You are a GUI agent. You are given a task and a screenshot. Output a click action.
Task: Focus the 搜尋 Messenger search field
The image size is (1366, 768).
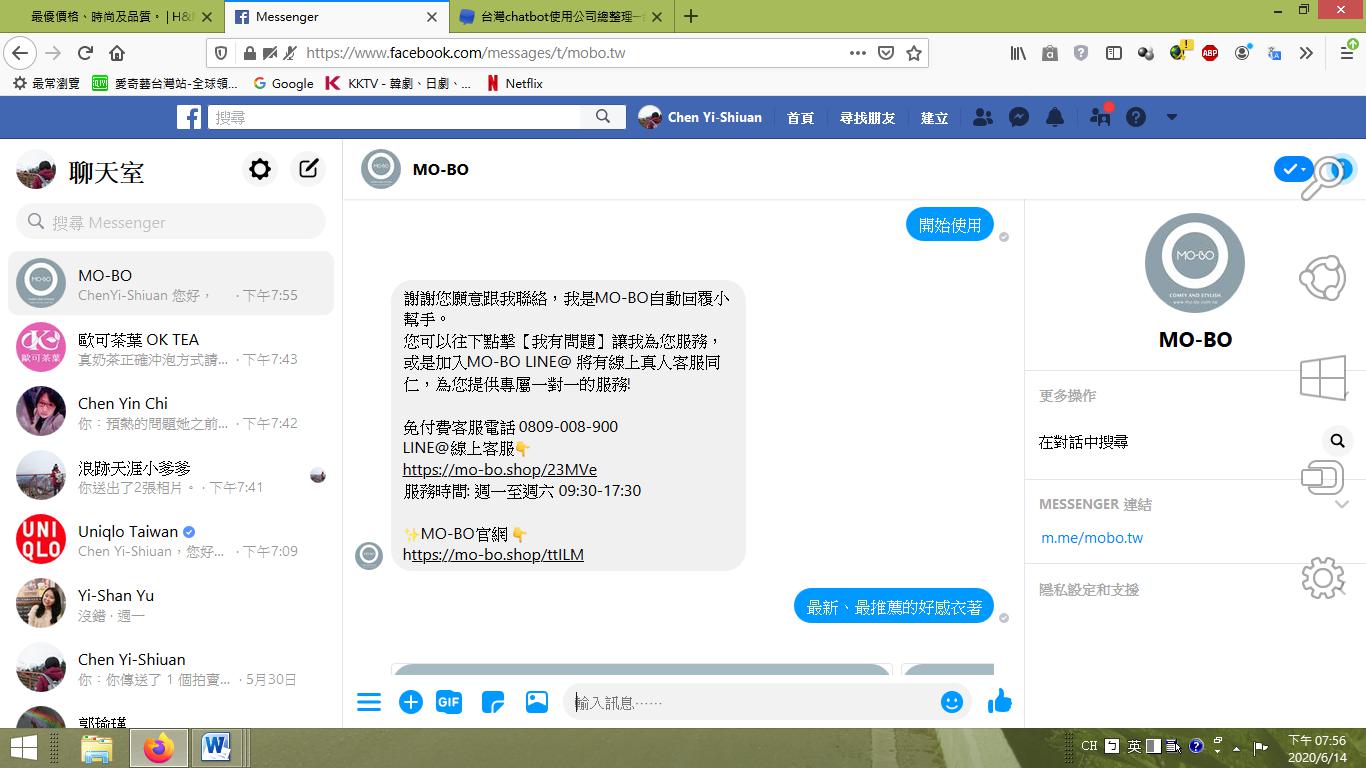171,222
